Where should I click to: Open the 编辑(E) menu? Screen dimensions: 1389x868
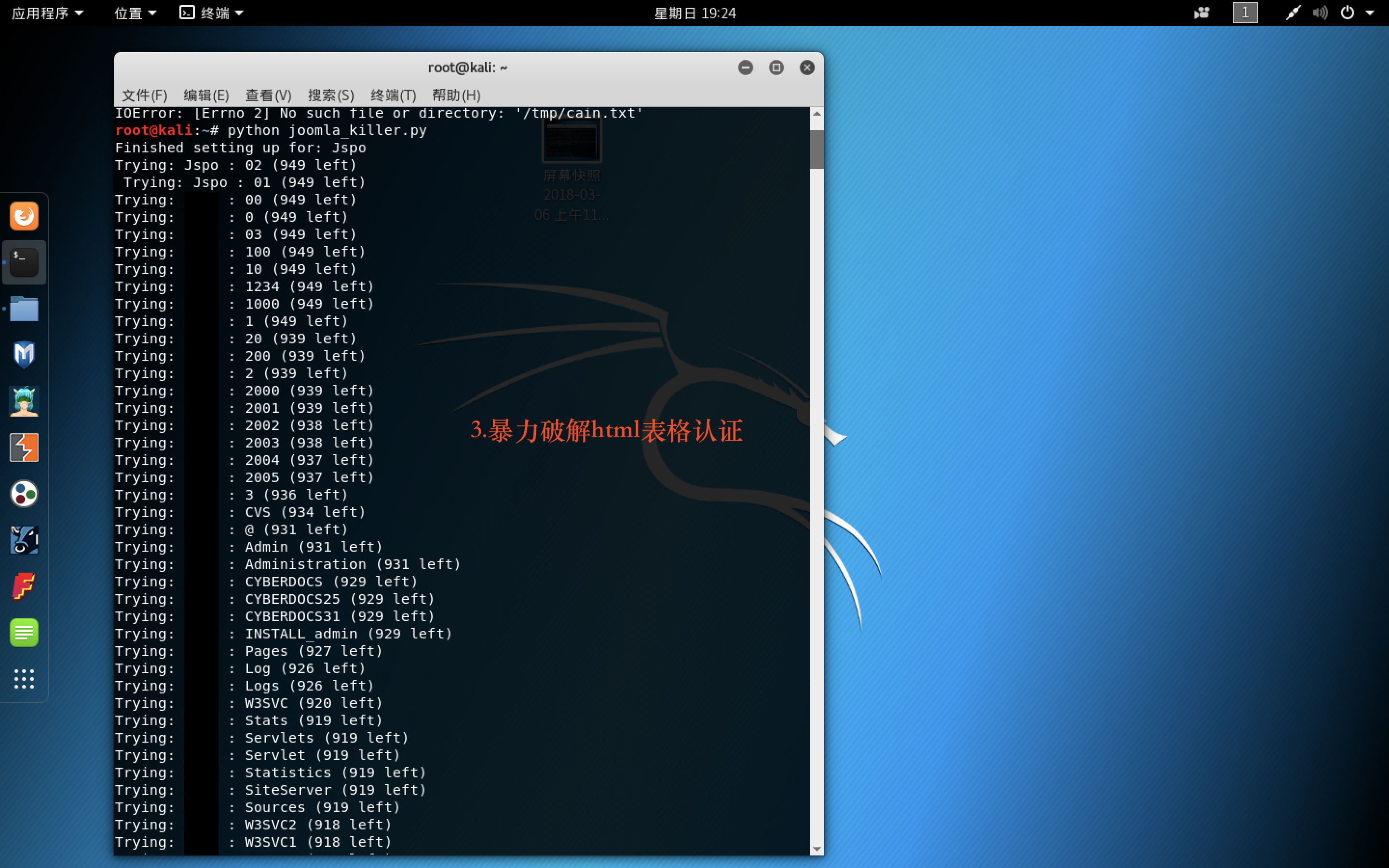tap(206, 95)
